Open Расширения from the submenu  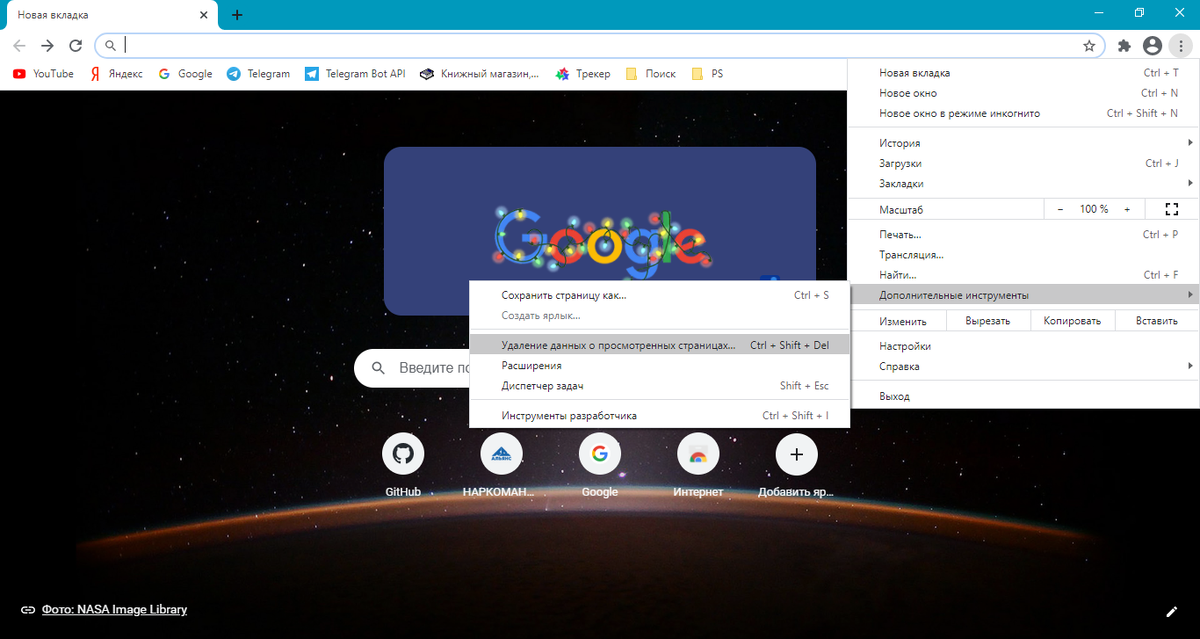(x=659, y=365)
